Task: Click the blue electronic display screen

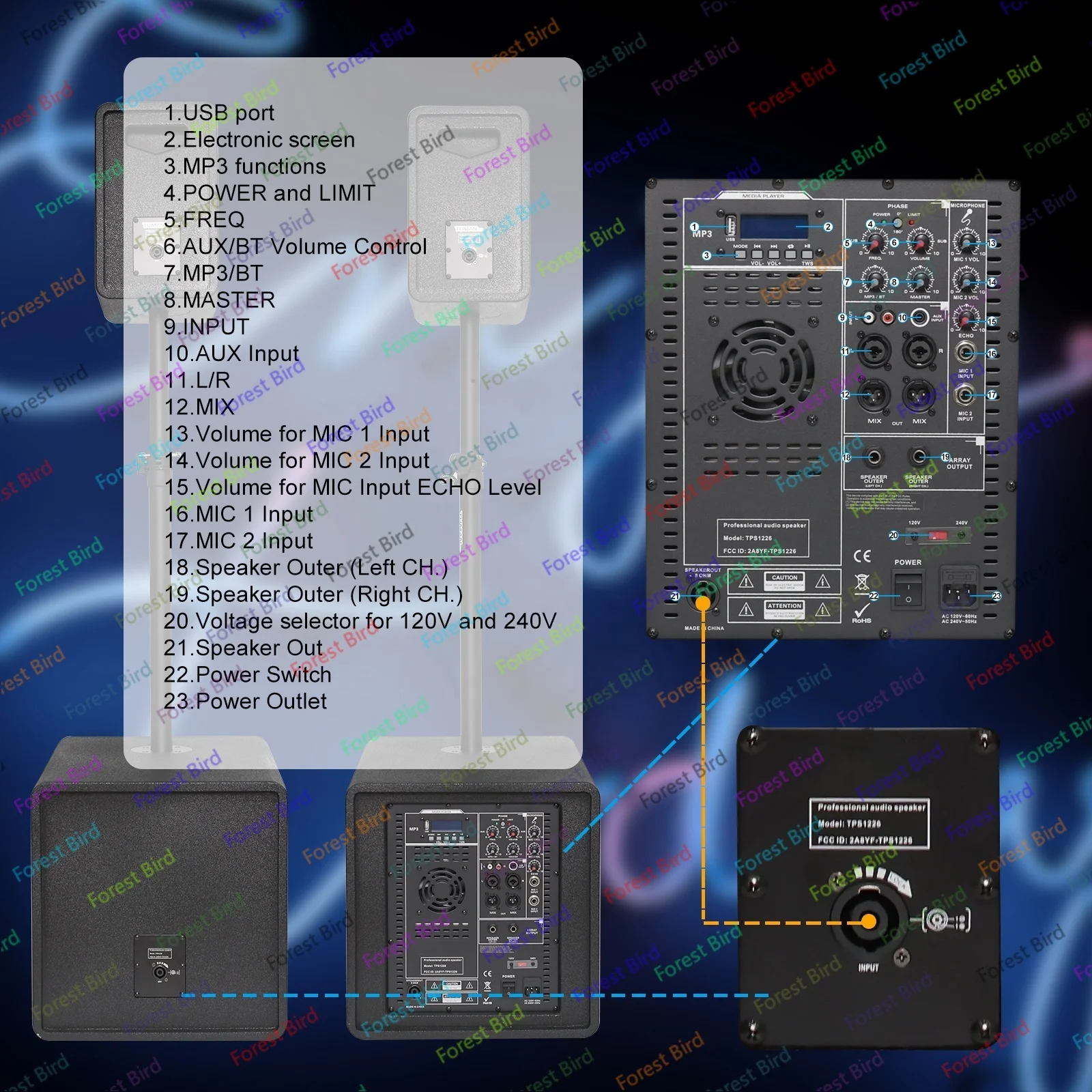Action: pyautogui.click(x=774, y=225)
